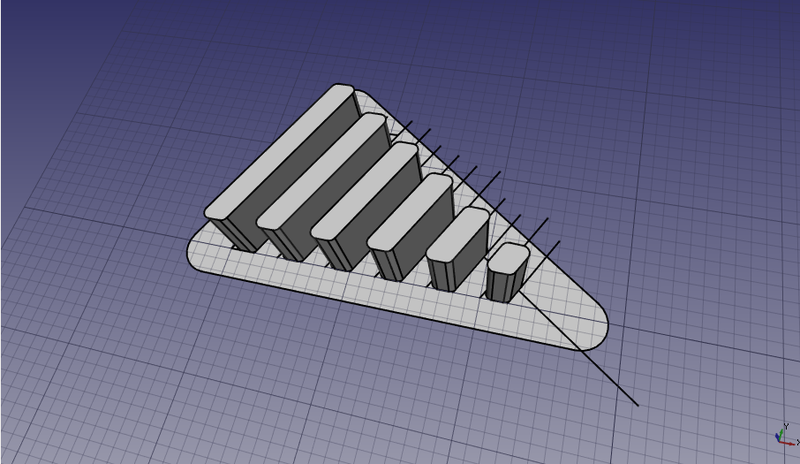Click the top of the second-smallest block
Image resolution: width=800 pixels, height=464 pixels.
(458, 235)
